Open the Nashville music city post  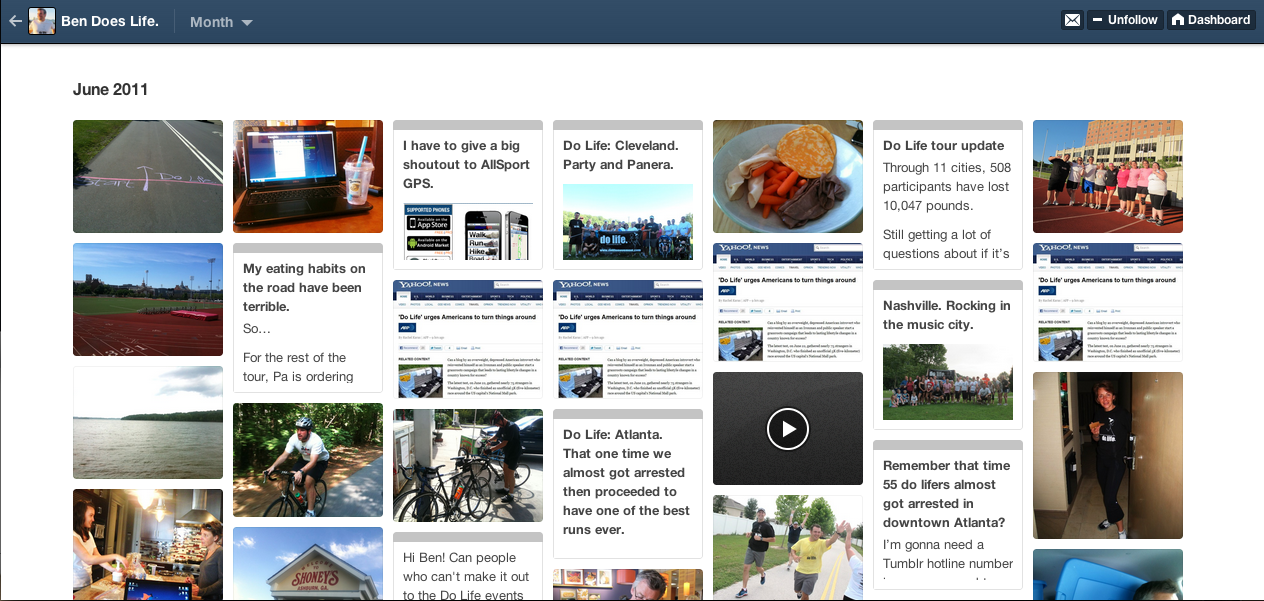[948, 355]
